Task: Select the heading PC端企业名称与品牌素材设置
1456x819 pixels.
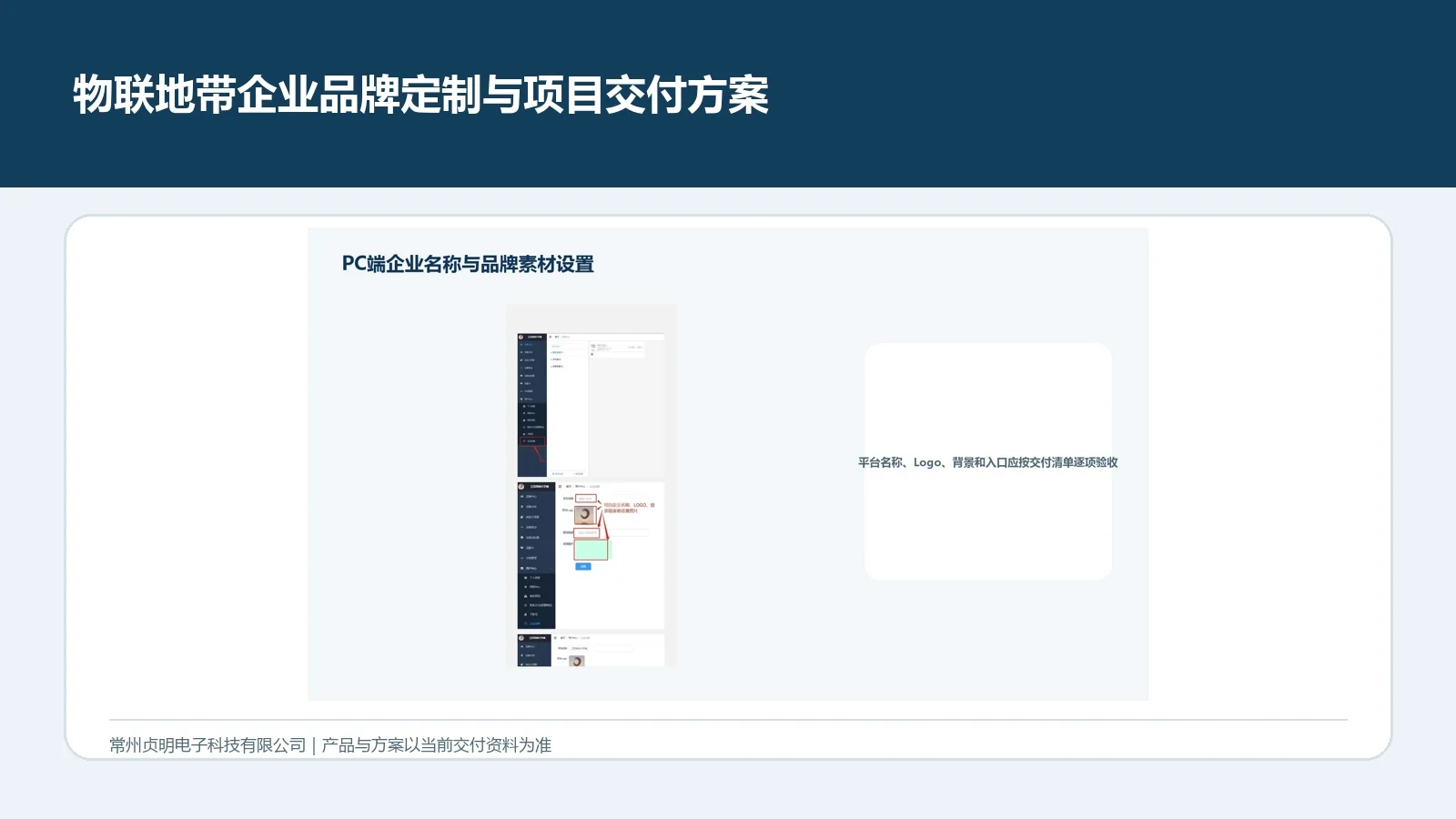Action: (x=468, y=264)
